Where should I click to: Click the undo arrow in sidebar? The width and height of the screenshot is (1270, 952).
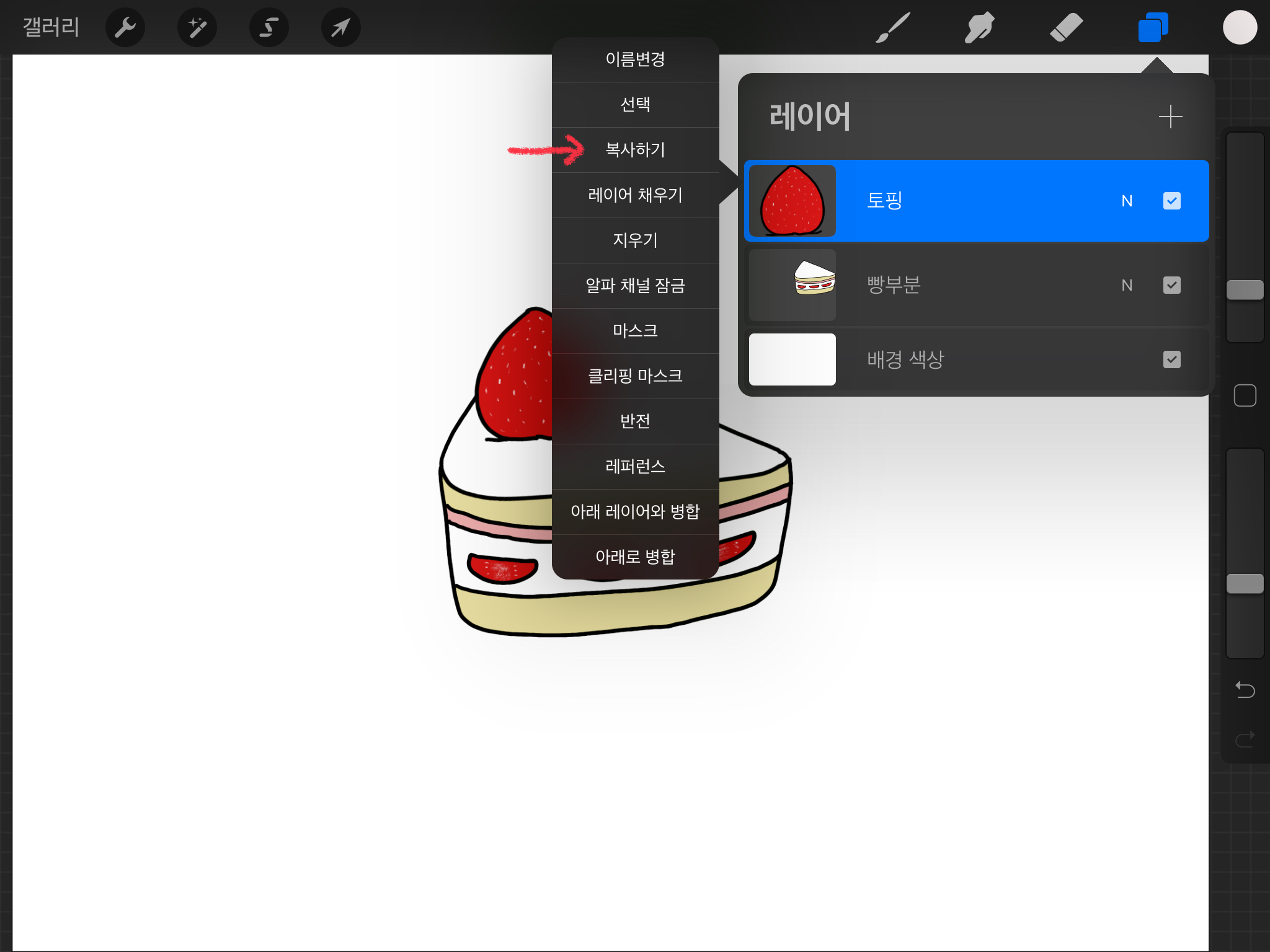coord(1245,689)
